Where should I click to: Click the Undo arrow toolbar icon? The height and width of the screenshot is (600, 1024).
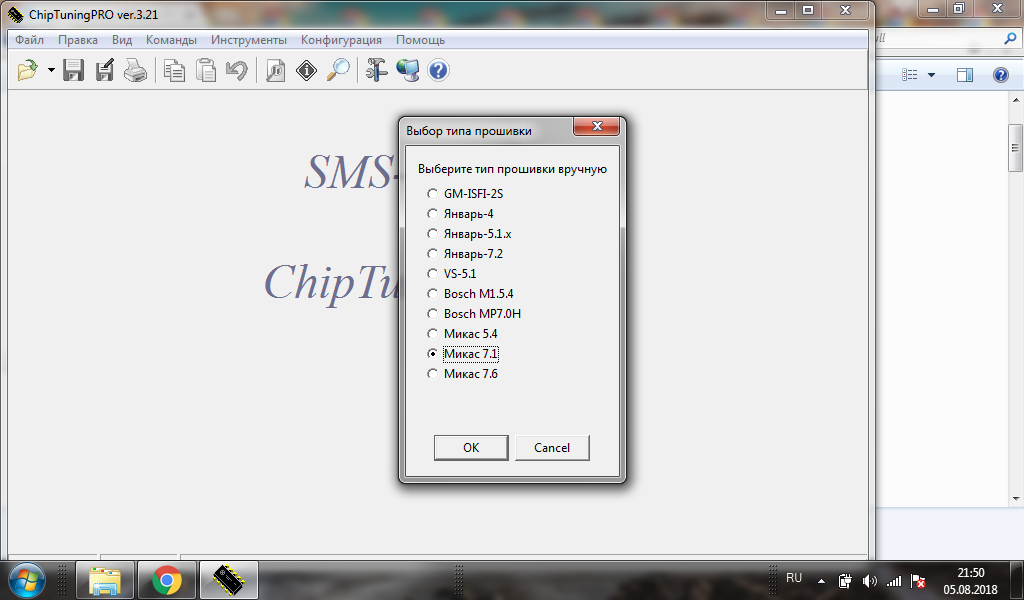tap(237, 71)
